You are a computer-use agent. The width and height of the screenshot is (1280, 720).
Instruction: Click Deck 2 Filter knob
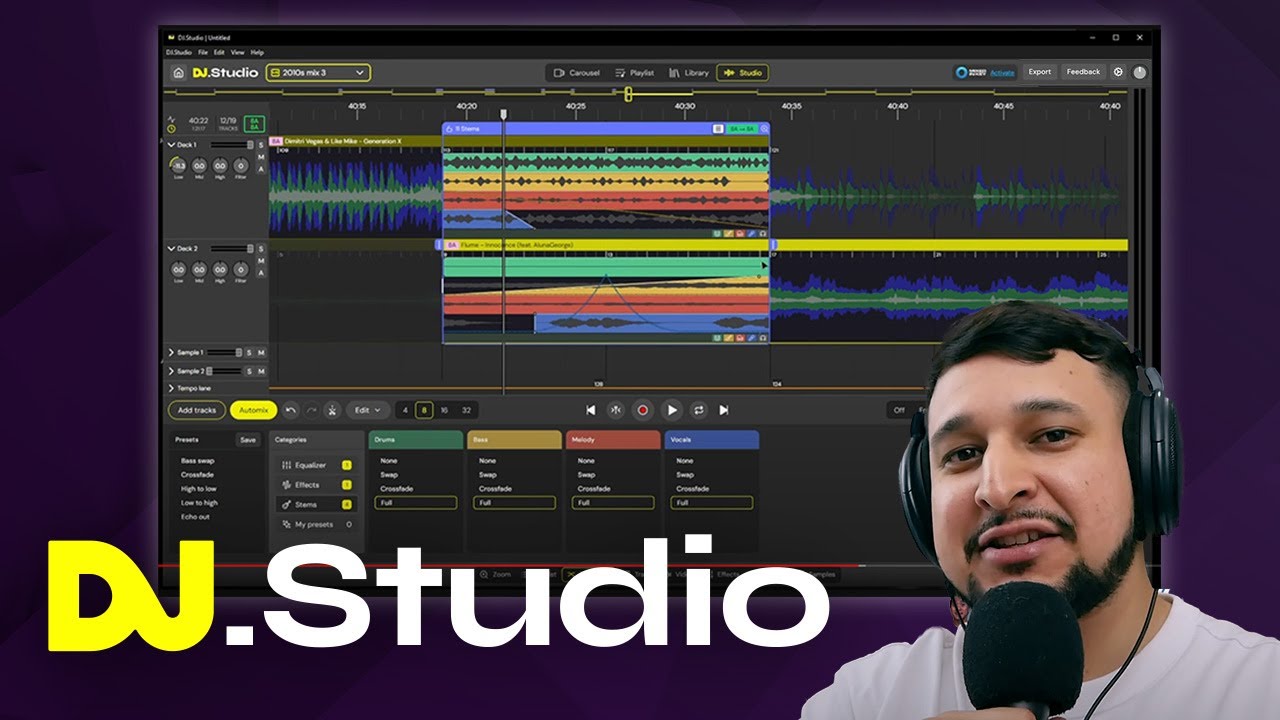[x=240, y=270]
